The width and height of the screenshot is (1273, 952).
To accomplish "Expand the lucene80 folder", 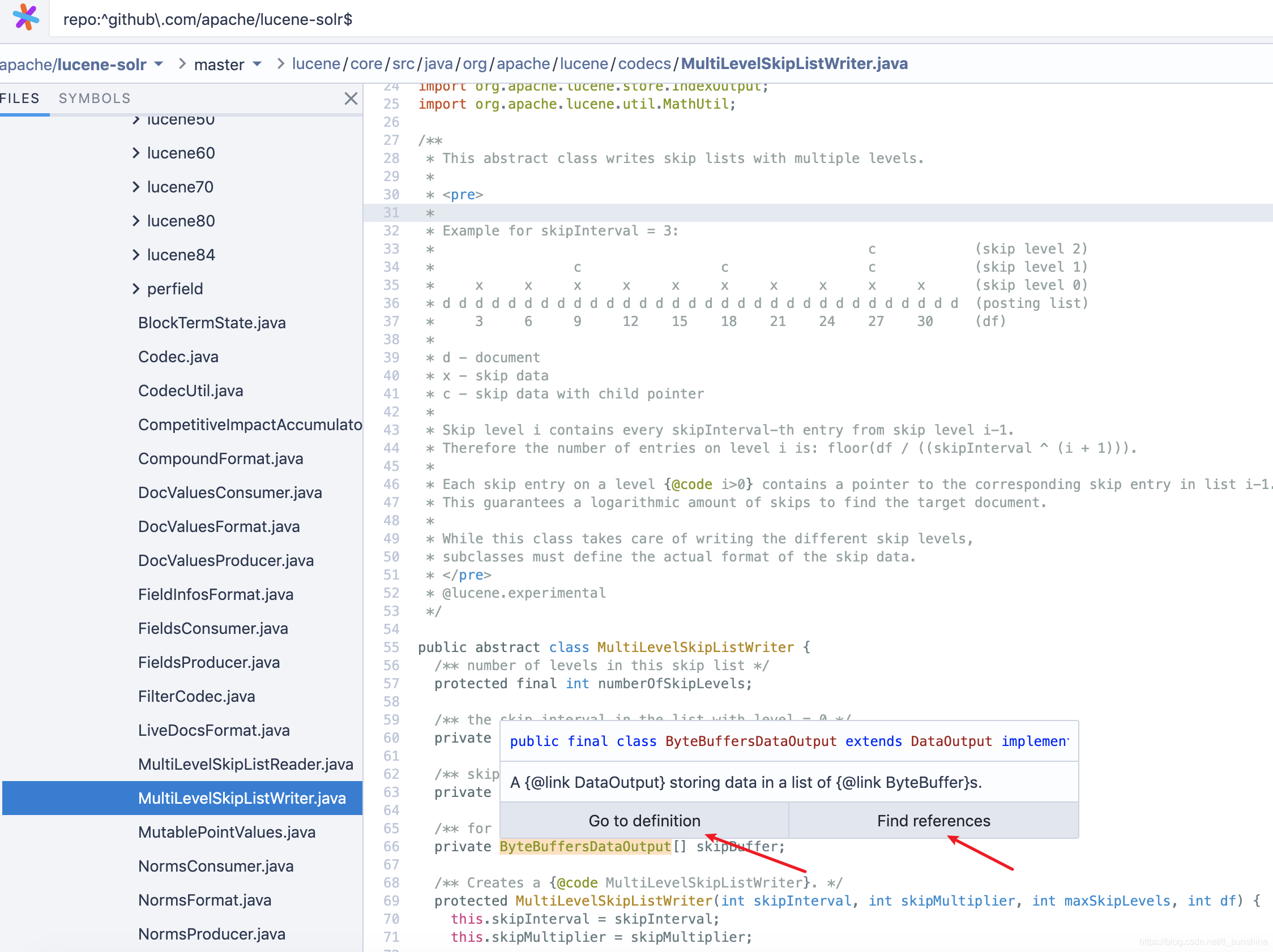I will click(180, 221).
